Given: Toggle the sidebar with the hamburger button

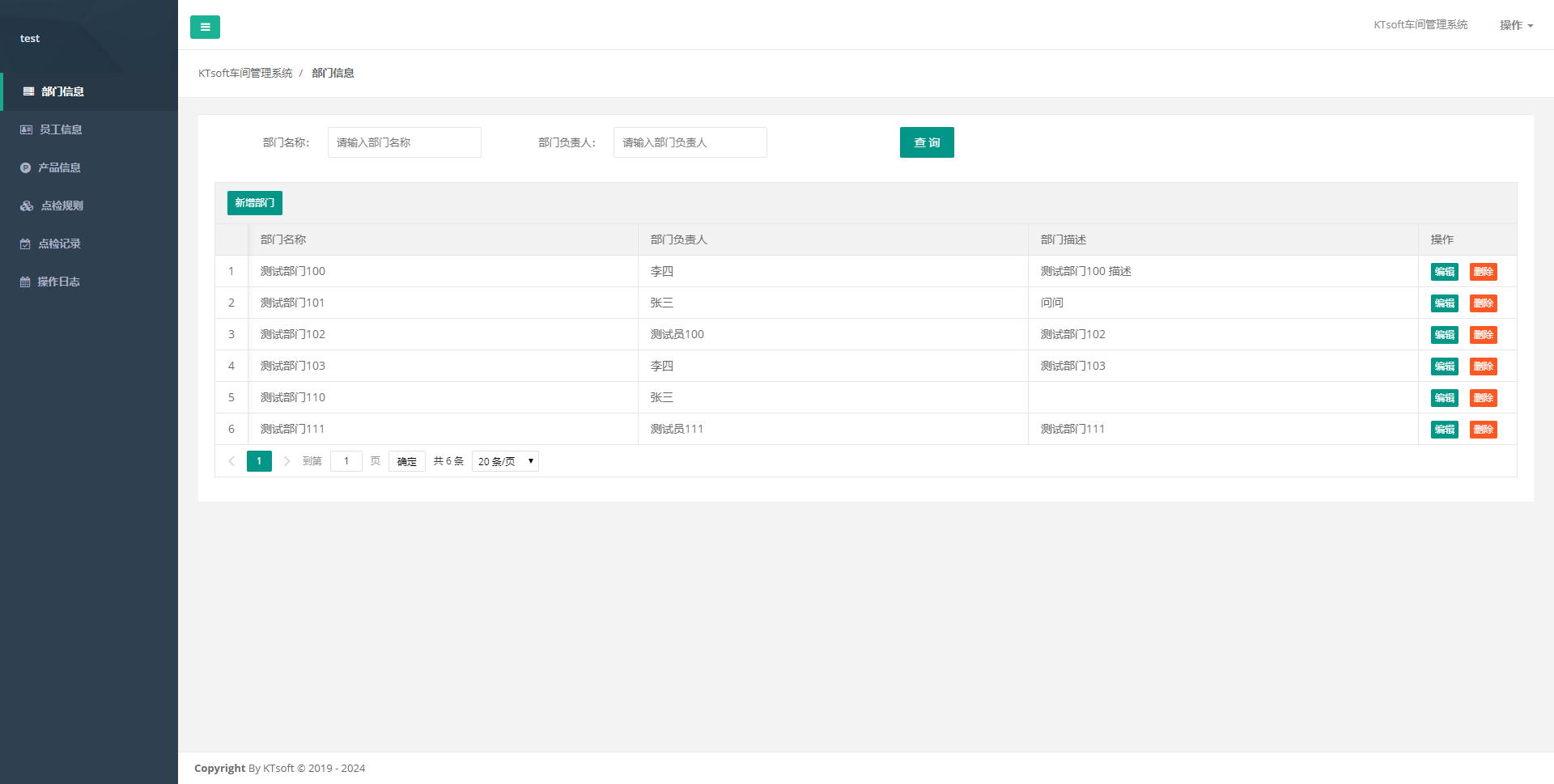Looking at the screenshot, I should point(205,27).
